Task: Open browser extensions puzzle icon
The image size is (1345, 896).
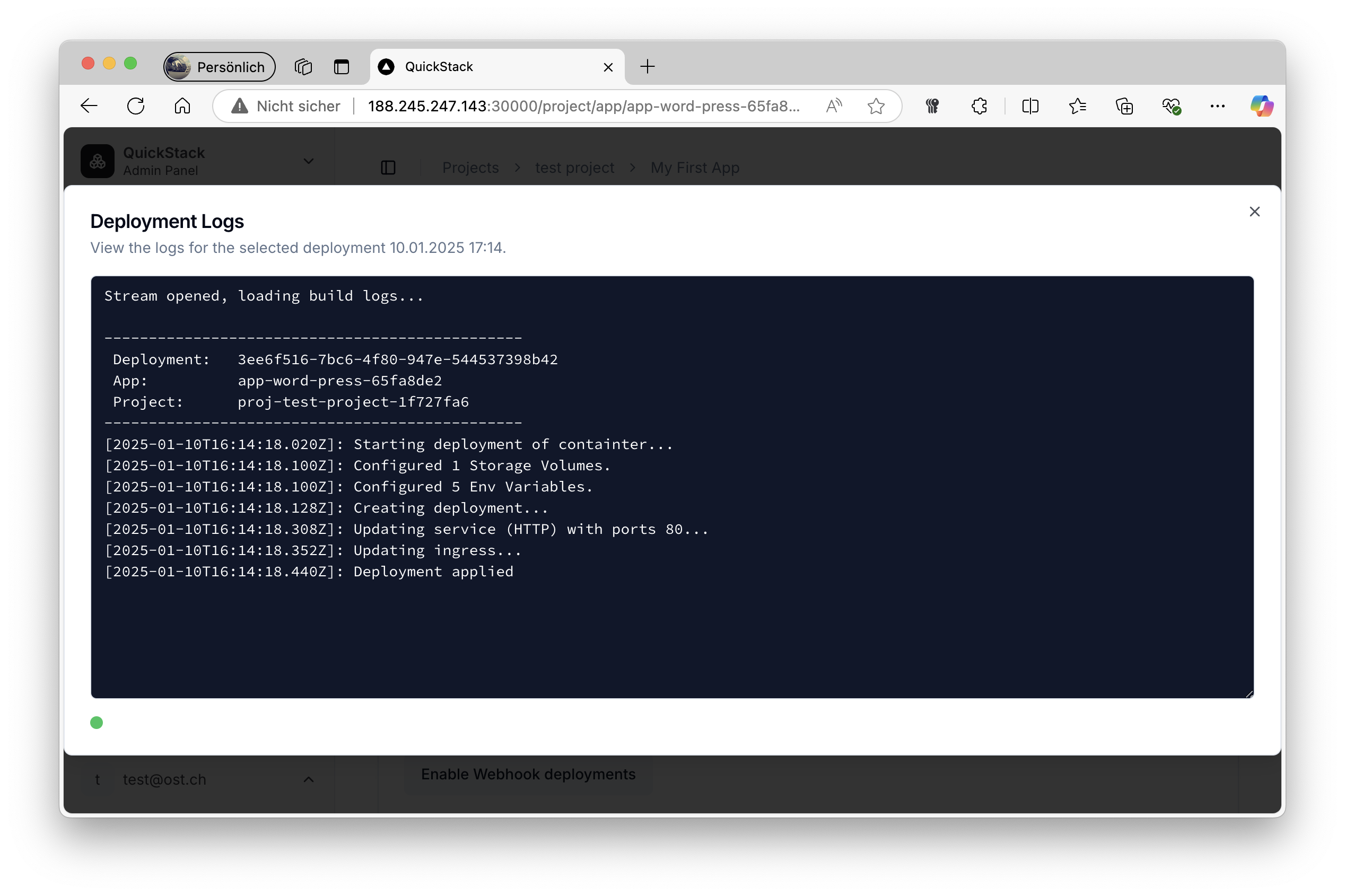Action: [x=979, y=106]
